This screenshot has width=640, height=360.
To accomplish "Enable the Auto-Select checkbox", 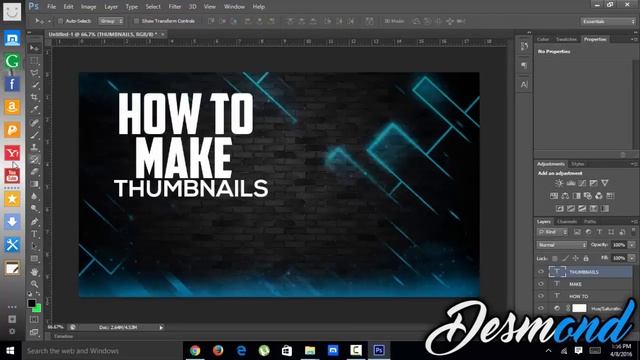I will click(60, 21).
